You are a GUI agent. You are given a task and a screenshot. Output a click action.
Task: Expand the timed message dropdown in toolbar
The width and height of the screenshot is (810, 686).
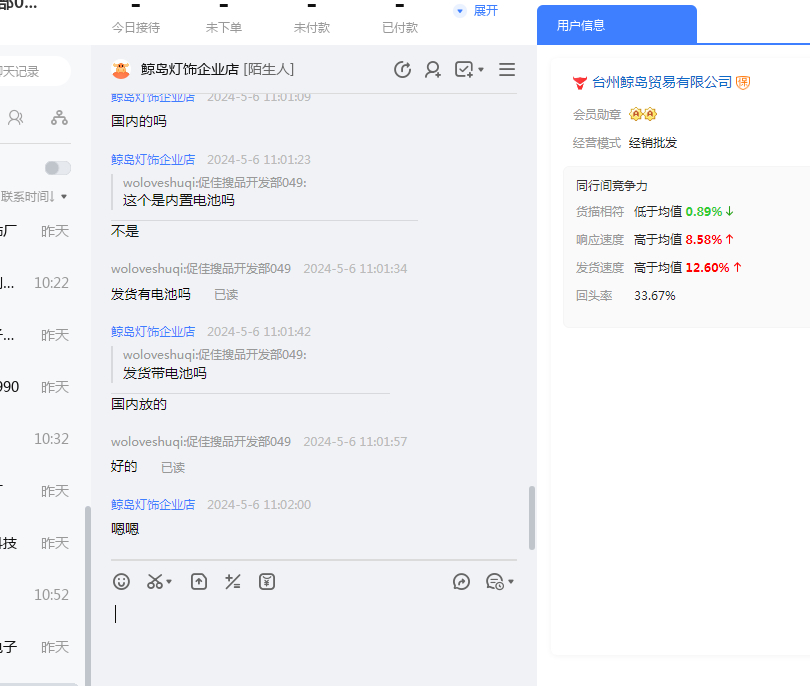511,582
